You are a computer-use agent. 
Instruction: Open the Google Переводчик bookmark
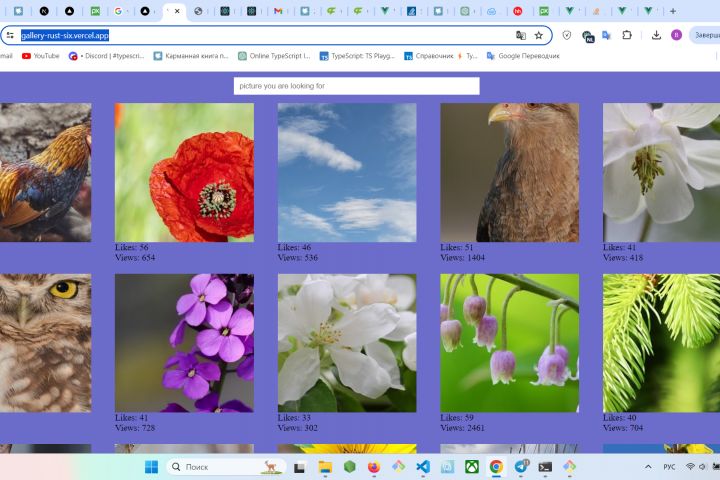click(523, 56)
